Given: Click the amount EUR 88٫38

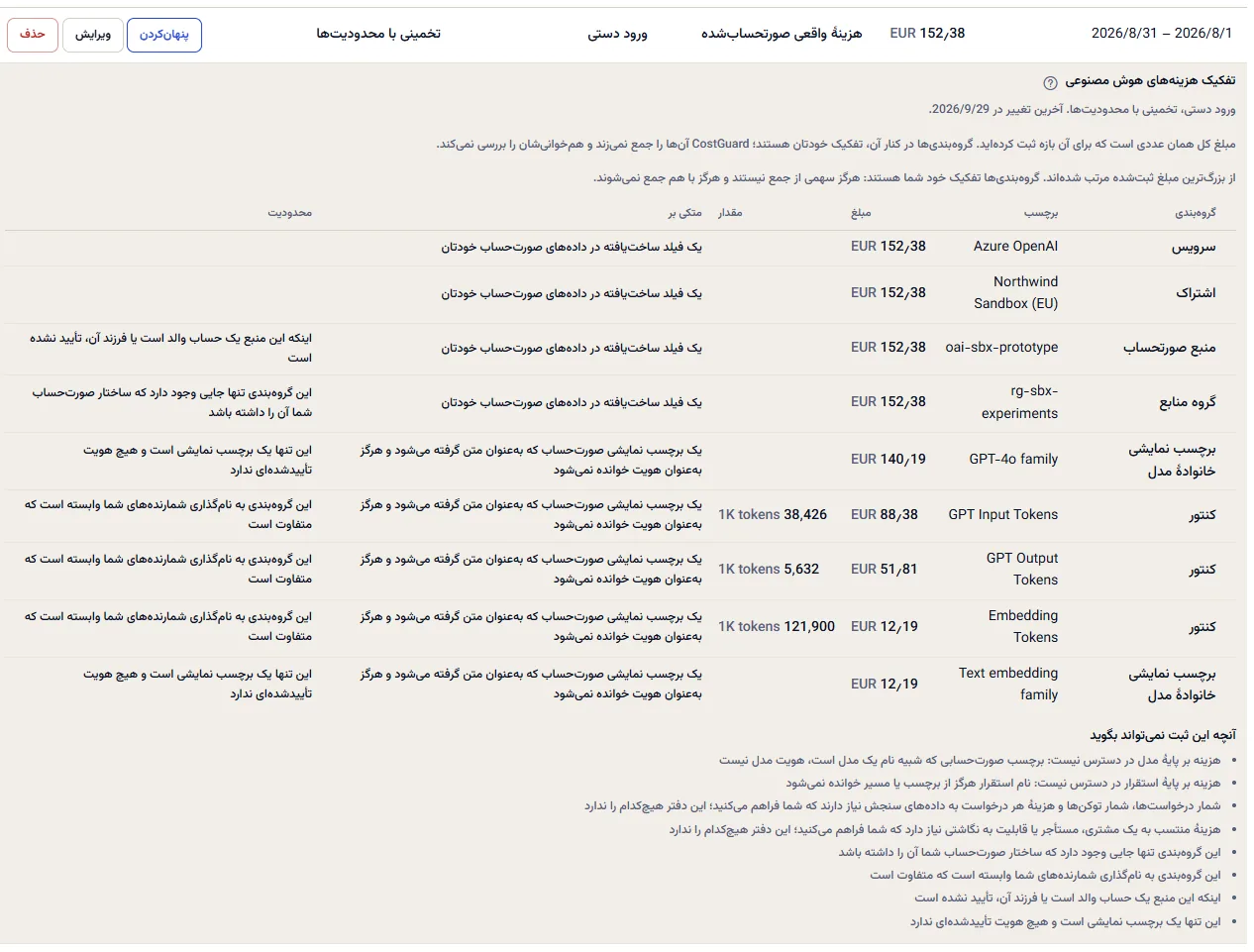Looking at the screenshot, I should coord(885,515).
